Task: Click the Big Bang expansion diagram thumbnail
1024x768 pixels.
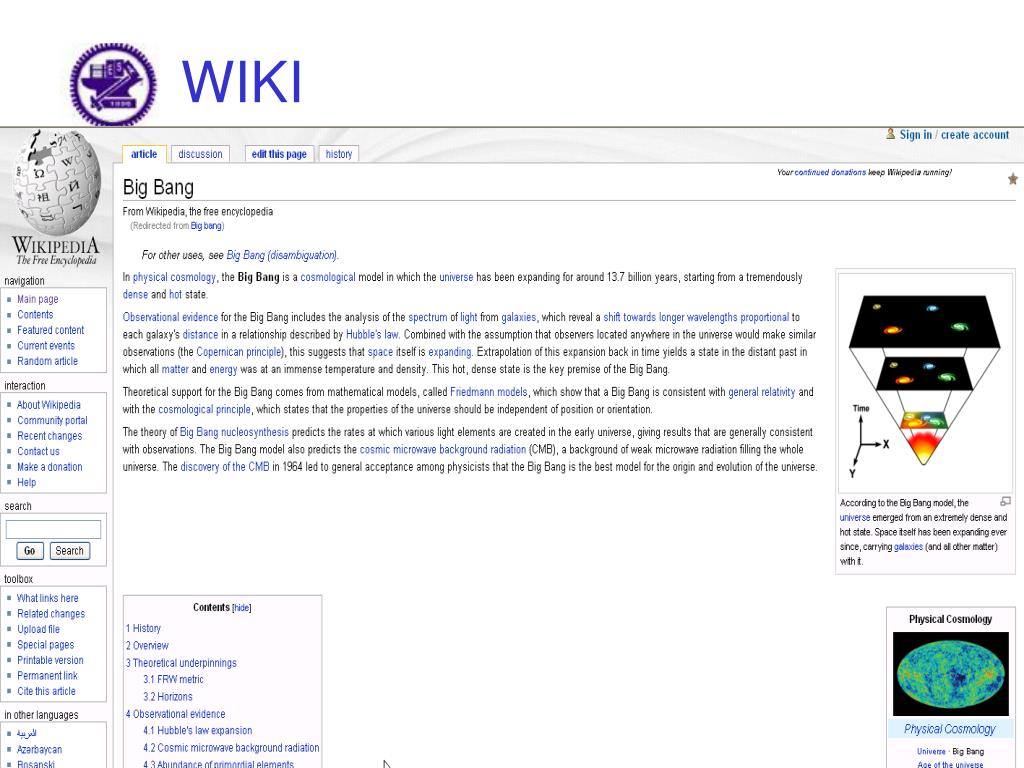Action: [x=925, y=383]
